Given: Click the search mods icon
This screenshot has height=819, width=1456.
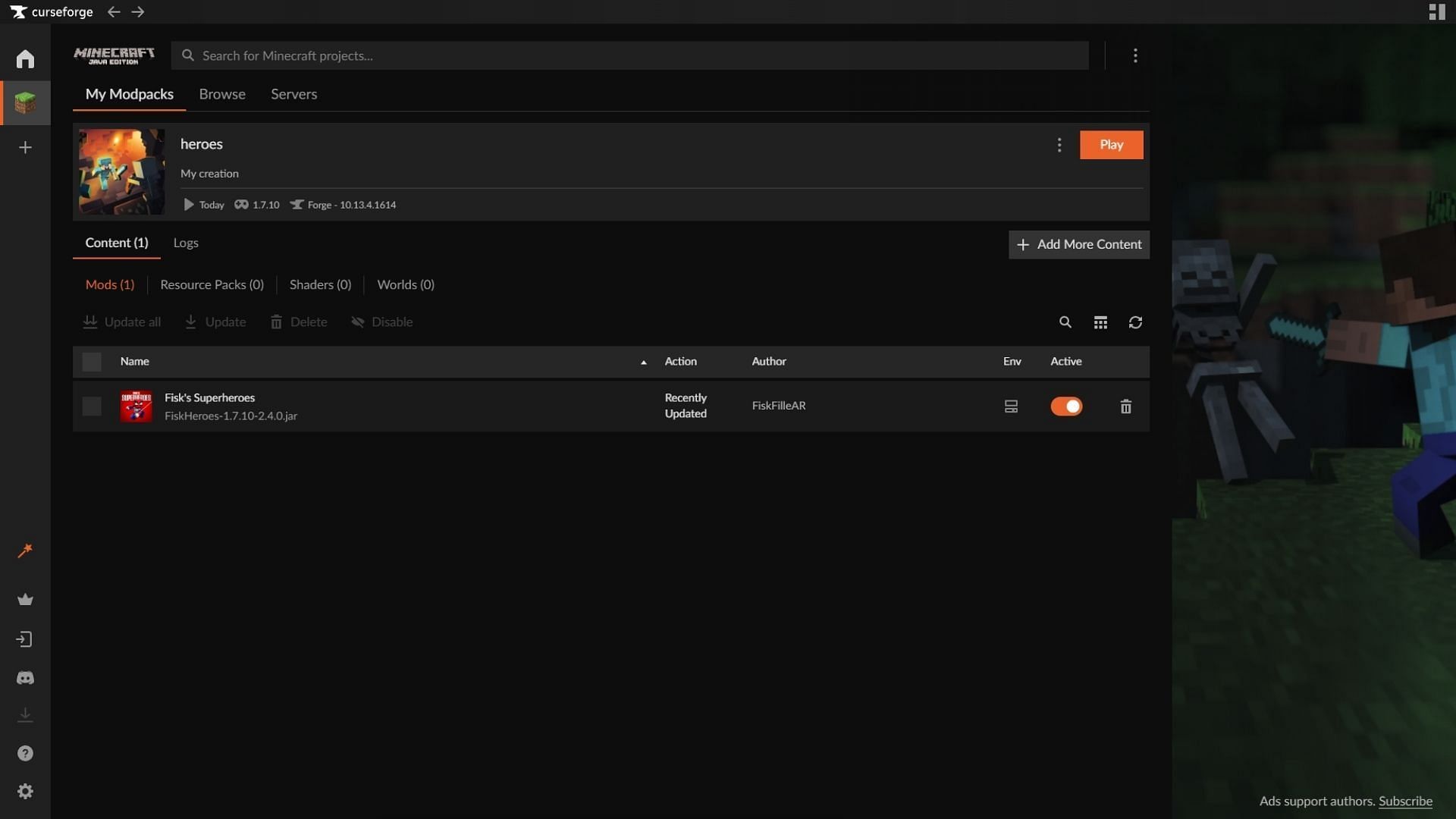Looking at the screenshot, I should 1064,322.
